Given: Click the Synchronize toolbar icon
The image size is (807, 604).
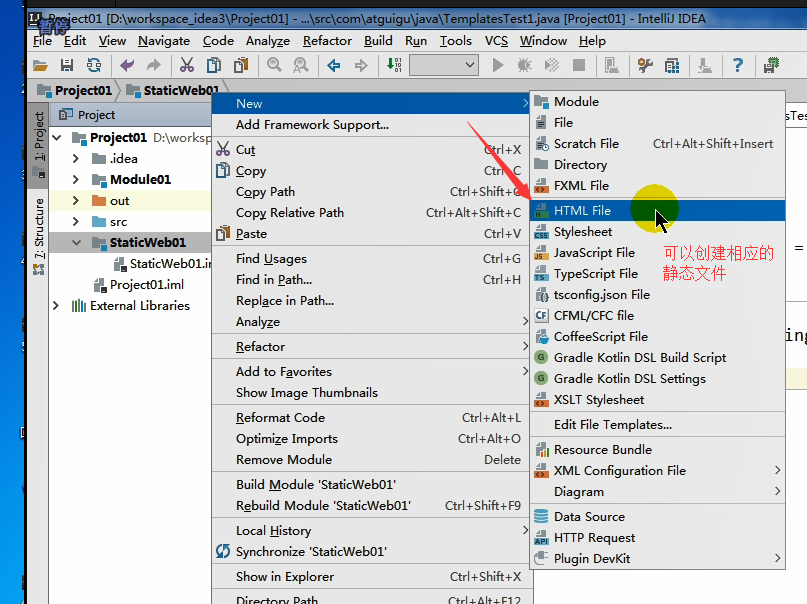Looking at the screenshot, I should point(94,65).
